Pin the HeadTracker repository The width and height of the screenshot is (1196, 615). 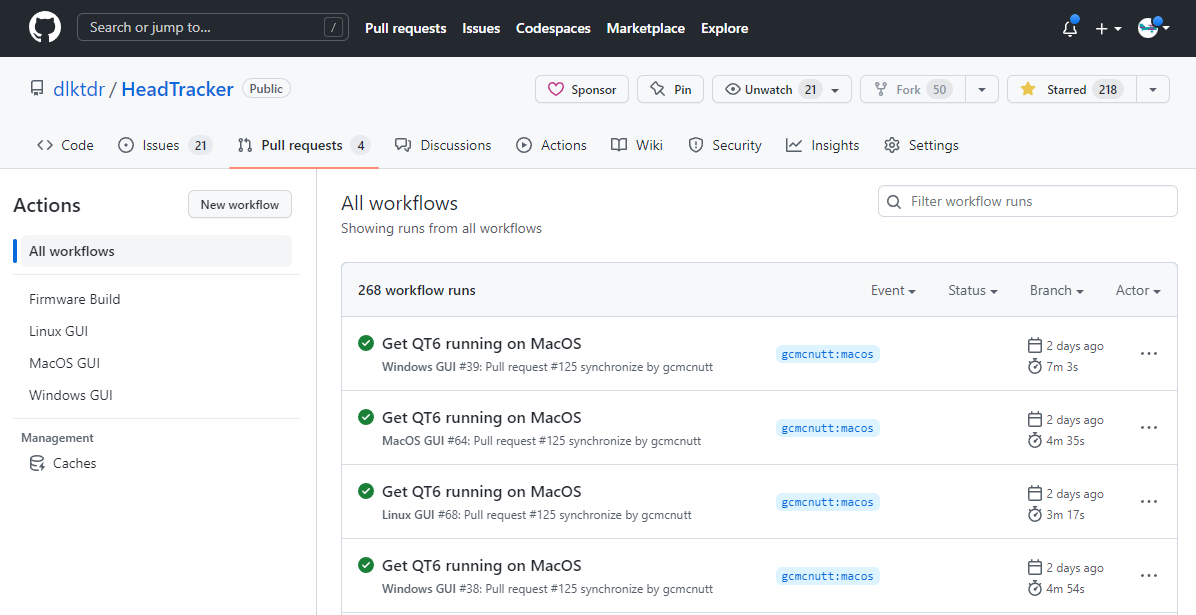(x=670, y=90)
